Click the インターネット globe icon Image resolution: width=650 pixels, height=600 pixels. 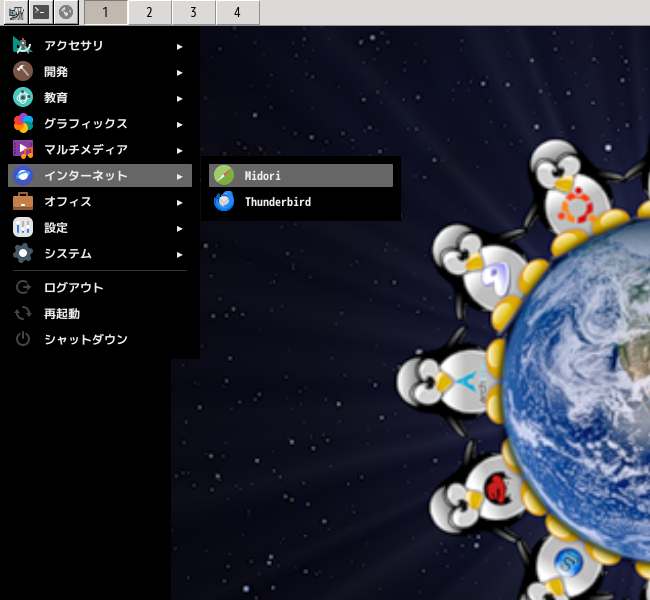click(23, 175)
